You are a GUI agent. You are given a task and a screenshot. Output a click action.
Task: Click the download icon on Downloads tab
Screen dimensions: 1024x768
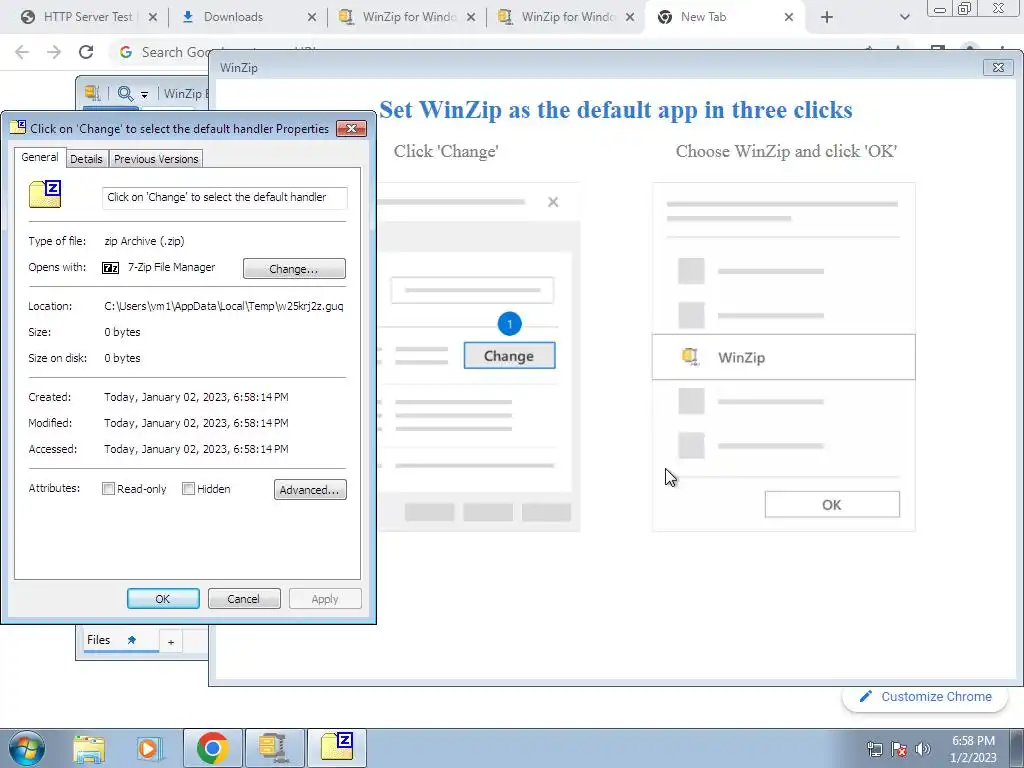tap(187, 18)
